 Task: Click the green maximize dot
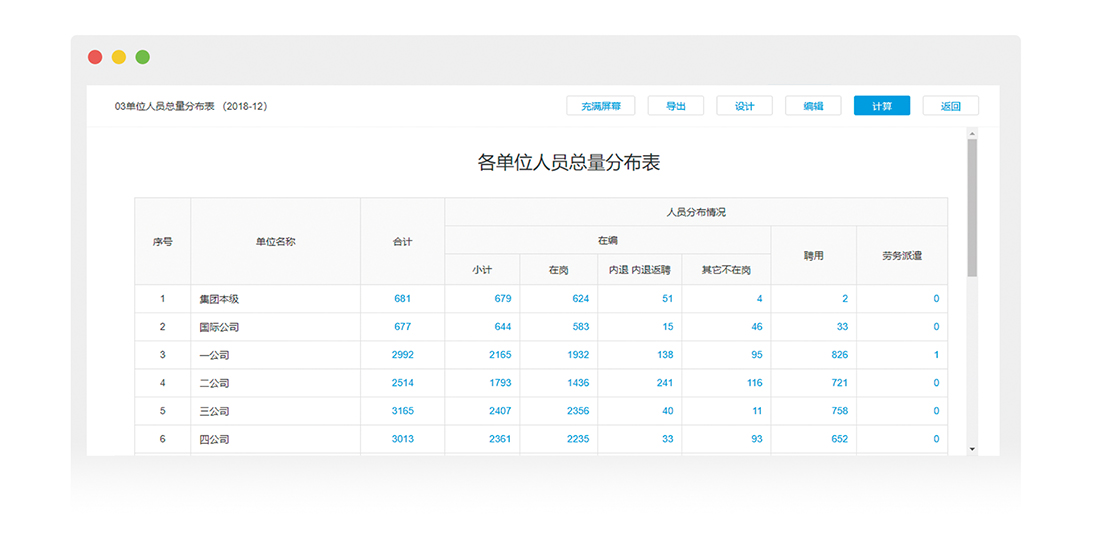click(142, 57)
